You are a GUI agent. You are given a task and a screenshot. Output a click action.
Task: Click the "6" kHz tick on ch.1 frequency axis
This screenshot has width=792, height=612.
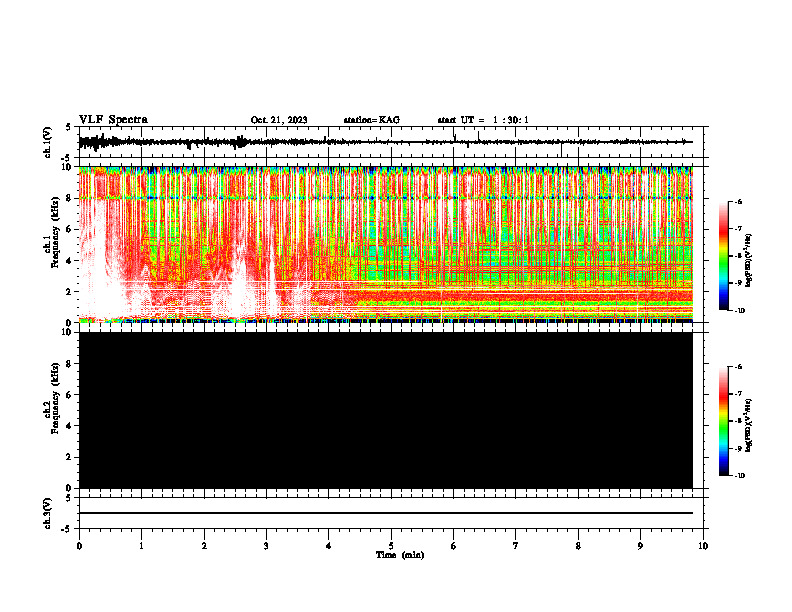coord(70,229)
